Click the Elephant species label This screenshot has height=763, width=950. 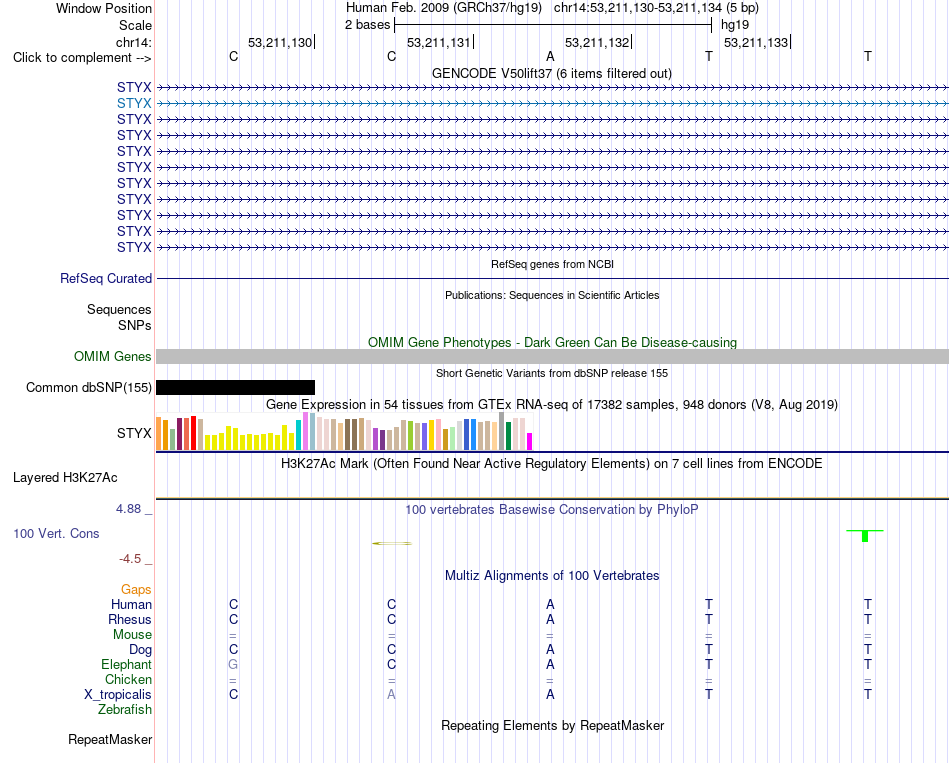pos(126,664)
